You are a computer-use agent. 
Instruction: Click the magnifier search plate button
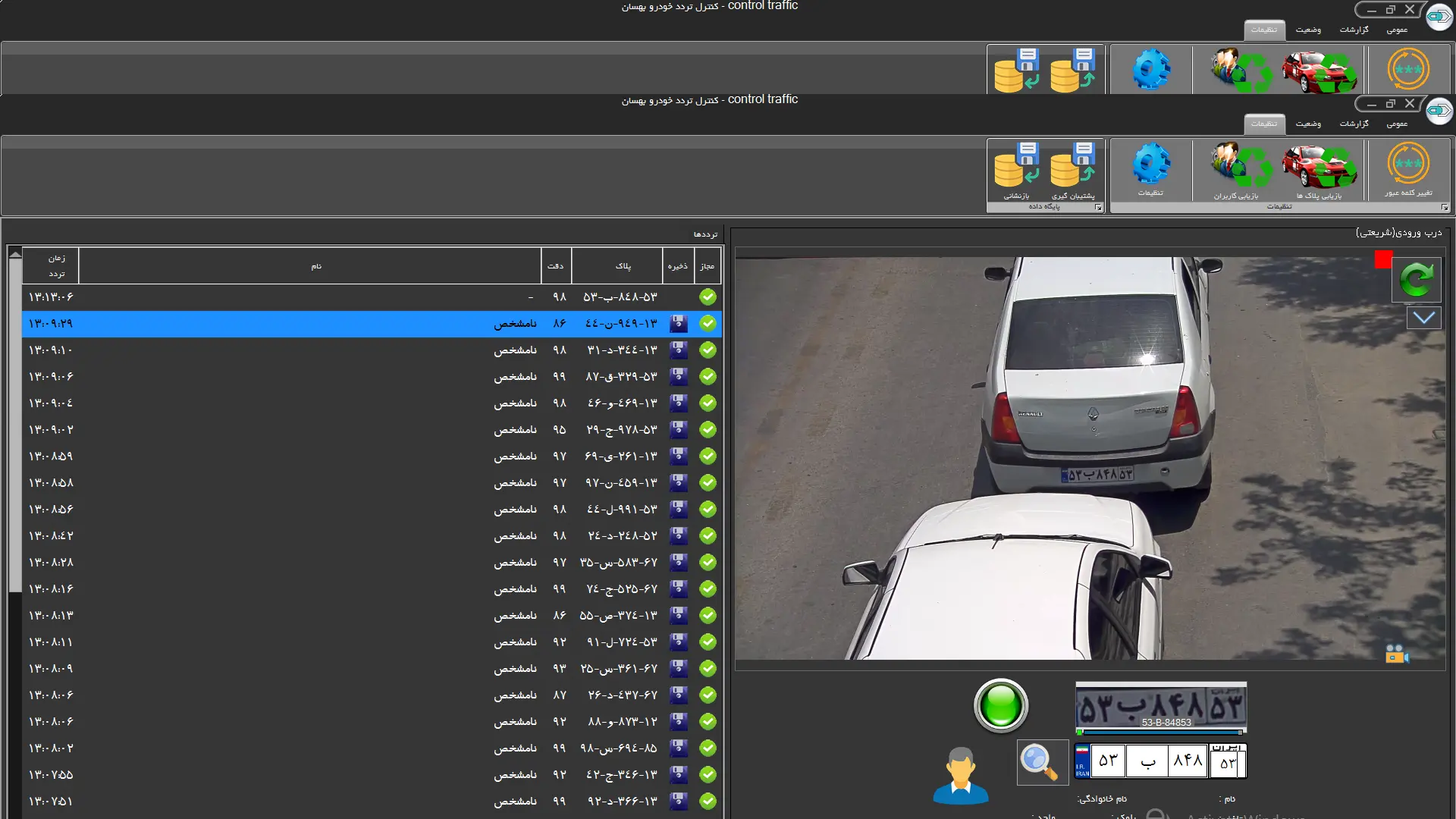[x=1042, y=762]
